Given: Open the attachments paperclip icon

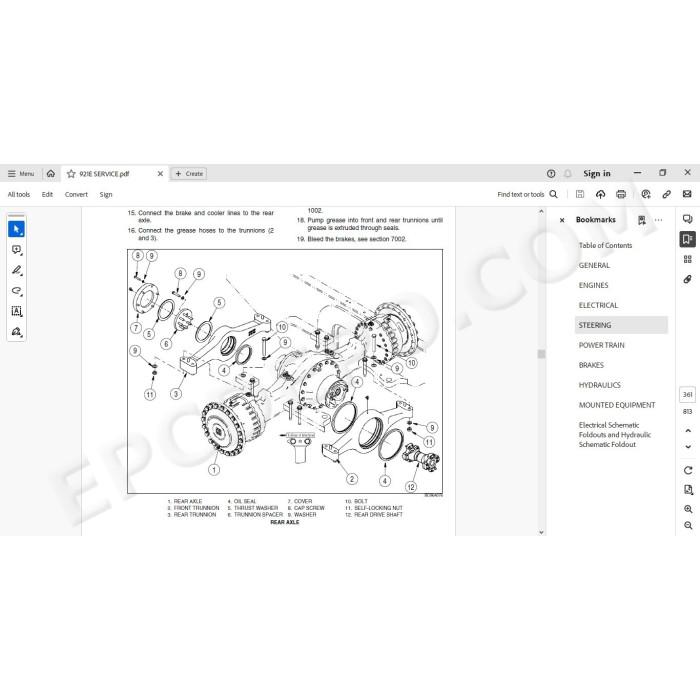Looking at the screenshot, I should pyautogui.click(x=688, y=279).
